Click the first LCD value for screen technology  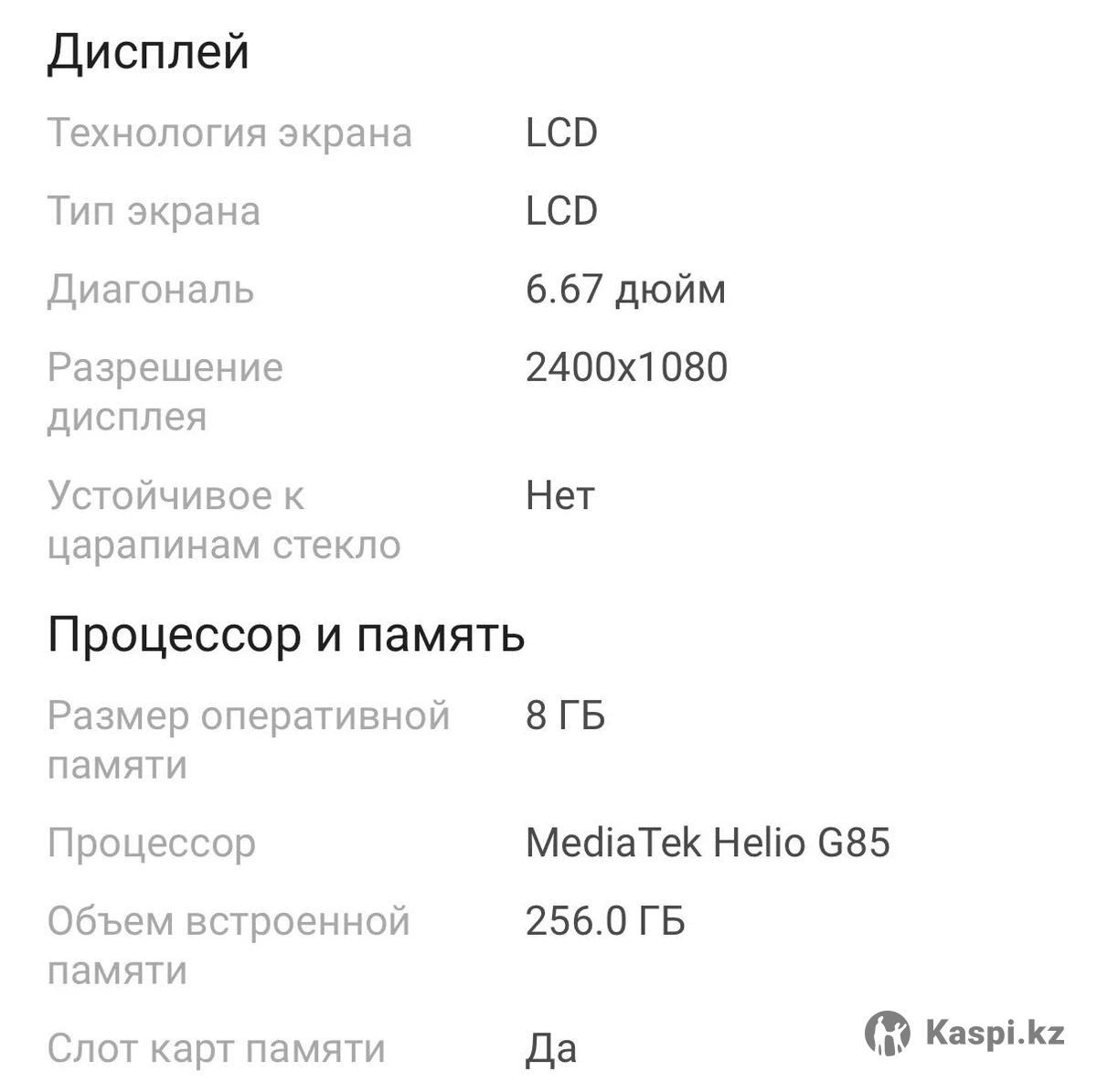pyautogui.click(x=561, y=133)
